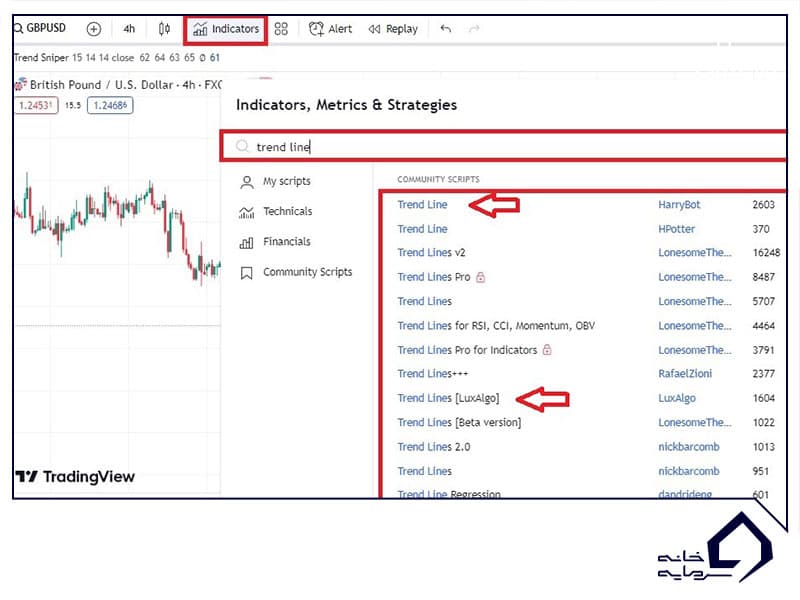Add Trend Lines [Beta version] script
Screen dimensions: 800x600
pos(459,423)
